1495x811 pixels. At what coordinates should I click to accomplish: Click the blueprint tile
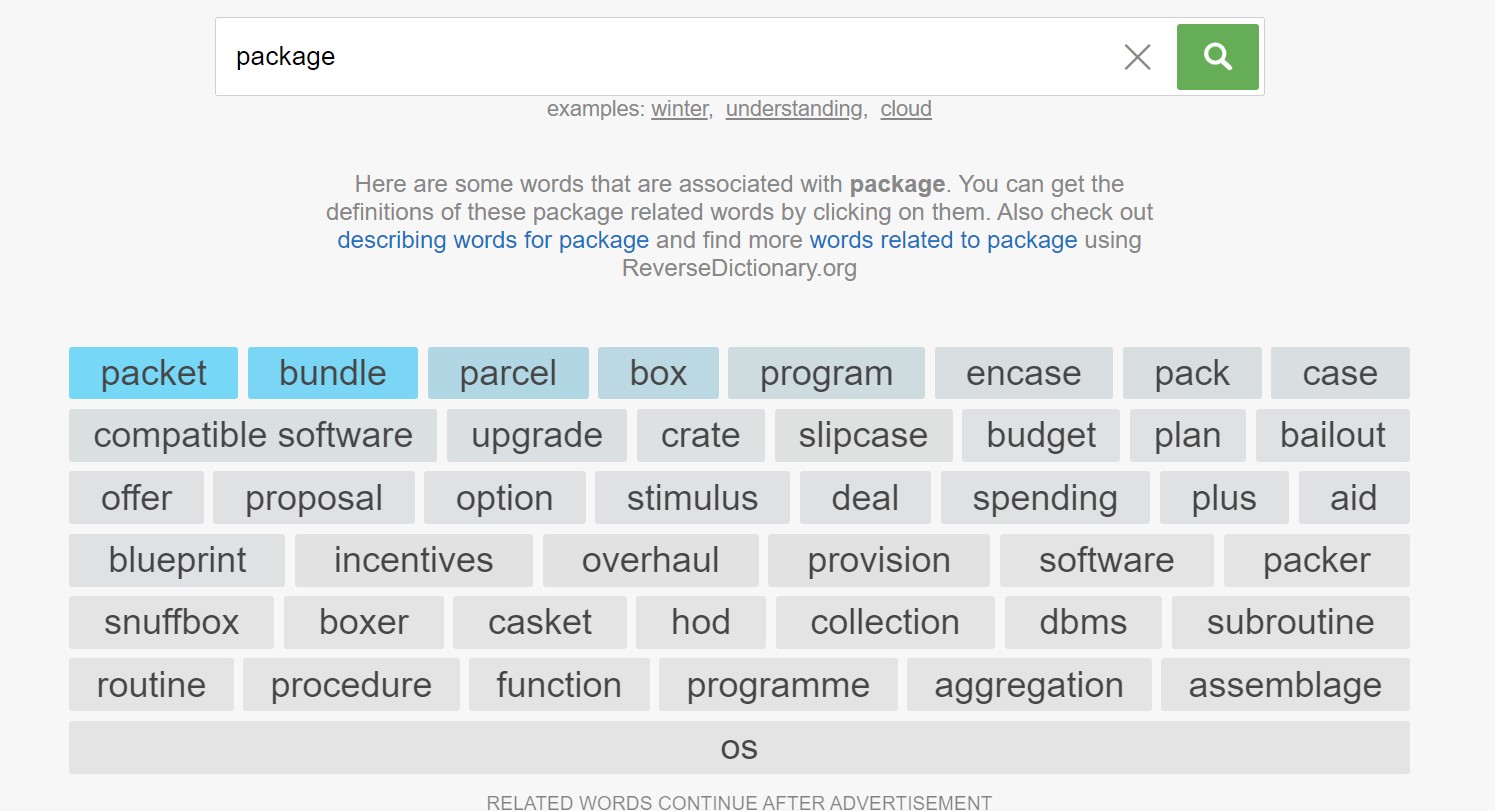(176, 560)
